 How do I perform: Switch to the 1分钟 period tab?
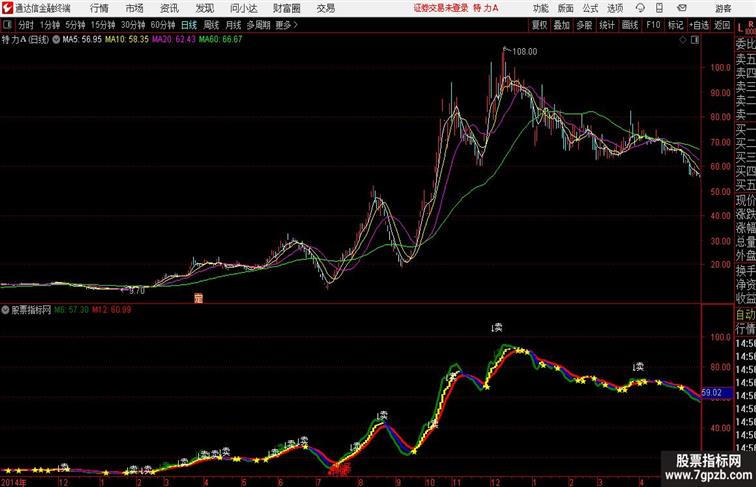click(50, 25)
